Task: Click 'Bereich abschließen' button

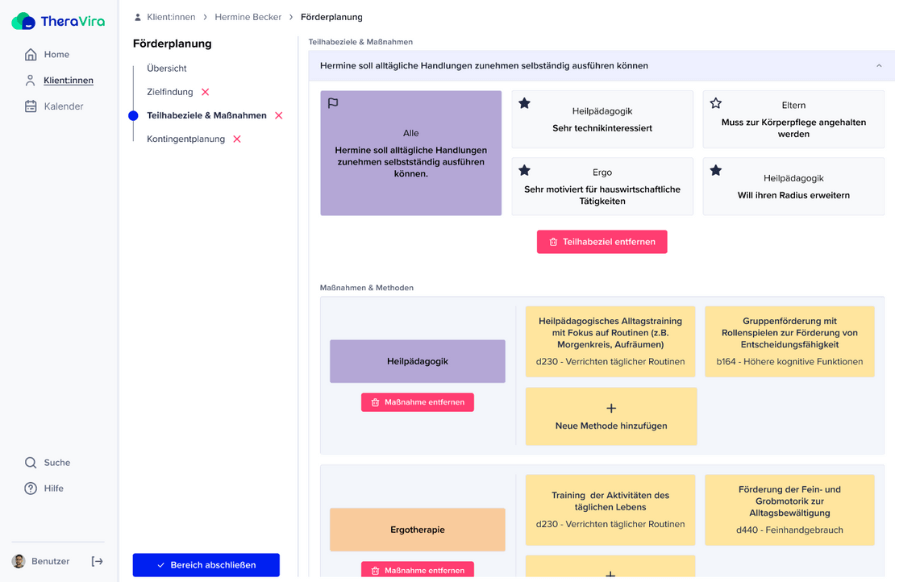Action: pyautogui.click(x=206, y=565)
